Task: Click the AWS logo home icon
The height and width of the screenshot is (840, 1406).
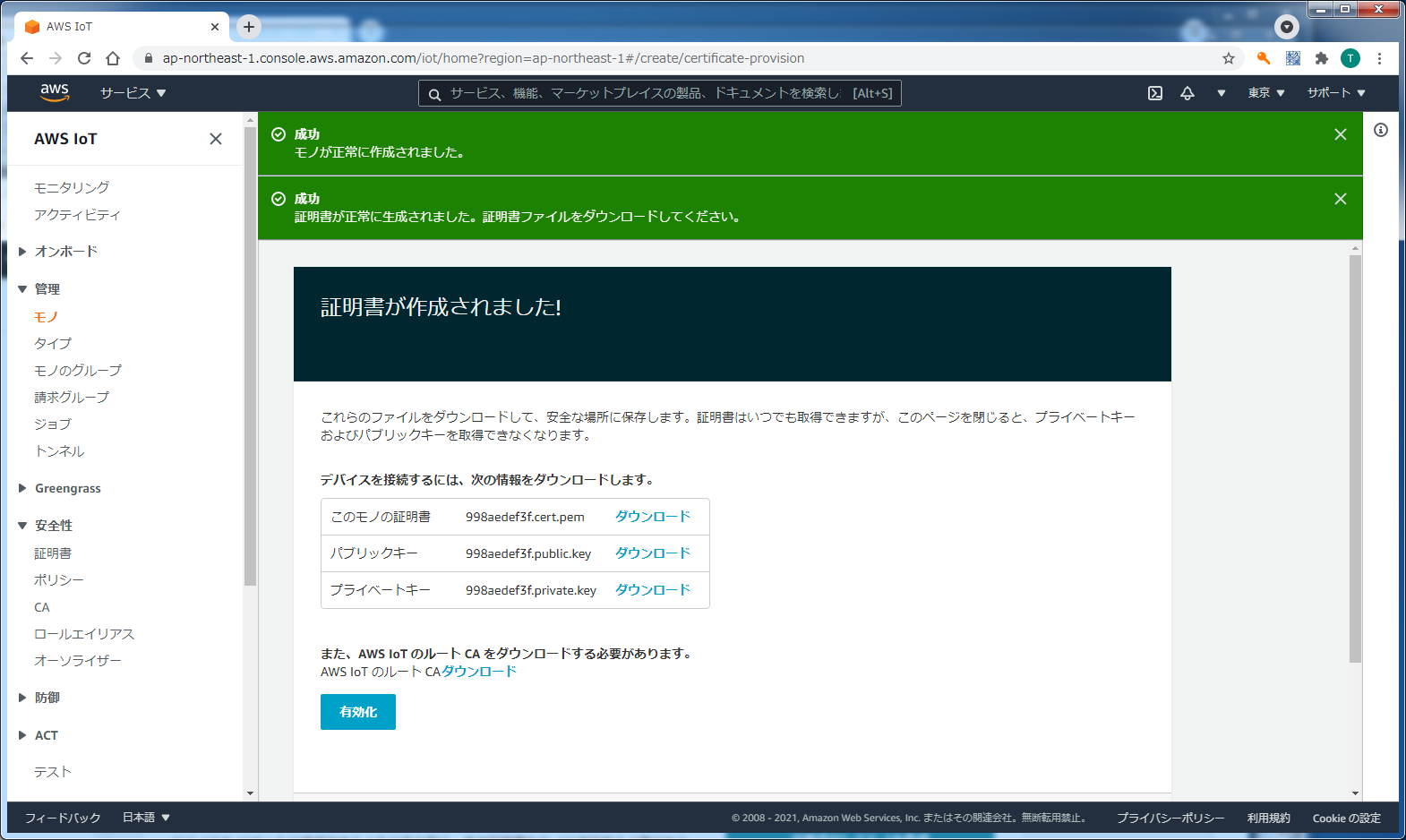Action: point(55,92)
